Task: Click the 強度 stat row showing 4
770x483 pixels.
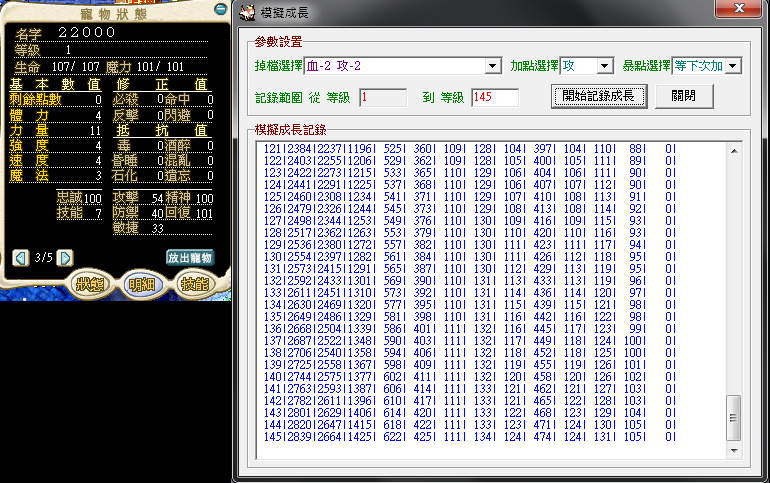Action: coord(55,146)
